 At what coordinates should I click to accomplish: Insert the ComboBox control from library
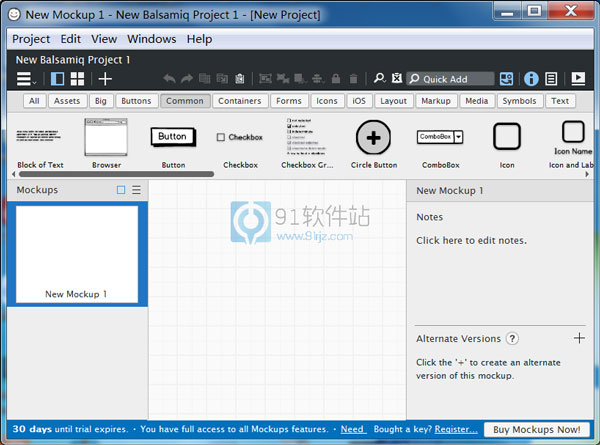tap(440, 138)
